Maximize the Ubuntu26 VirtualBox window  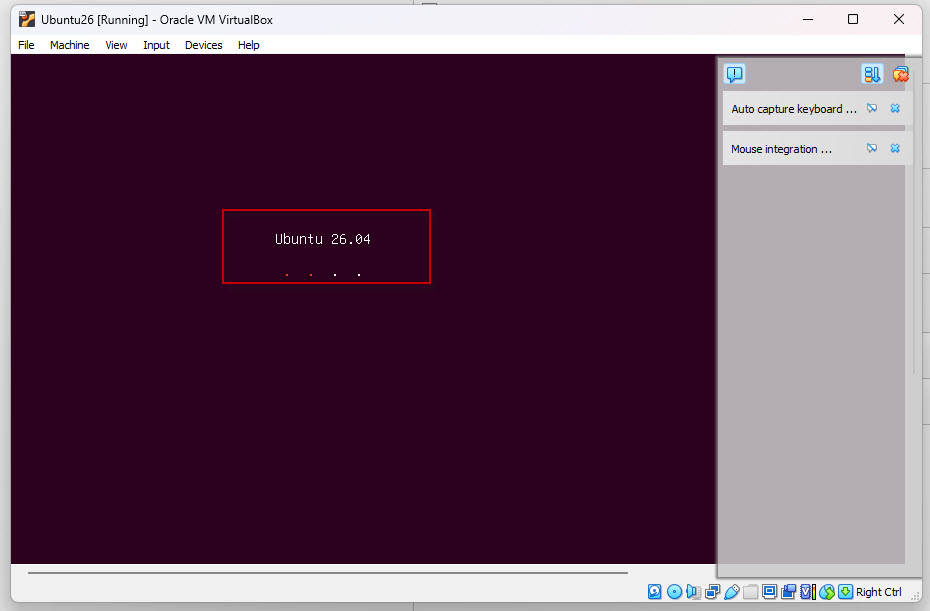pos(853,19)
